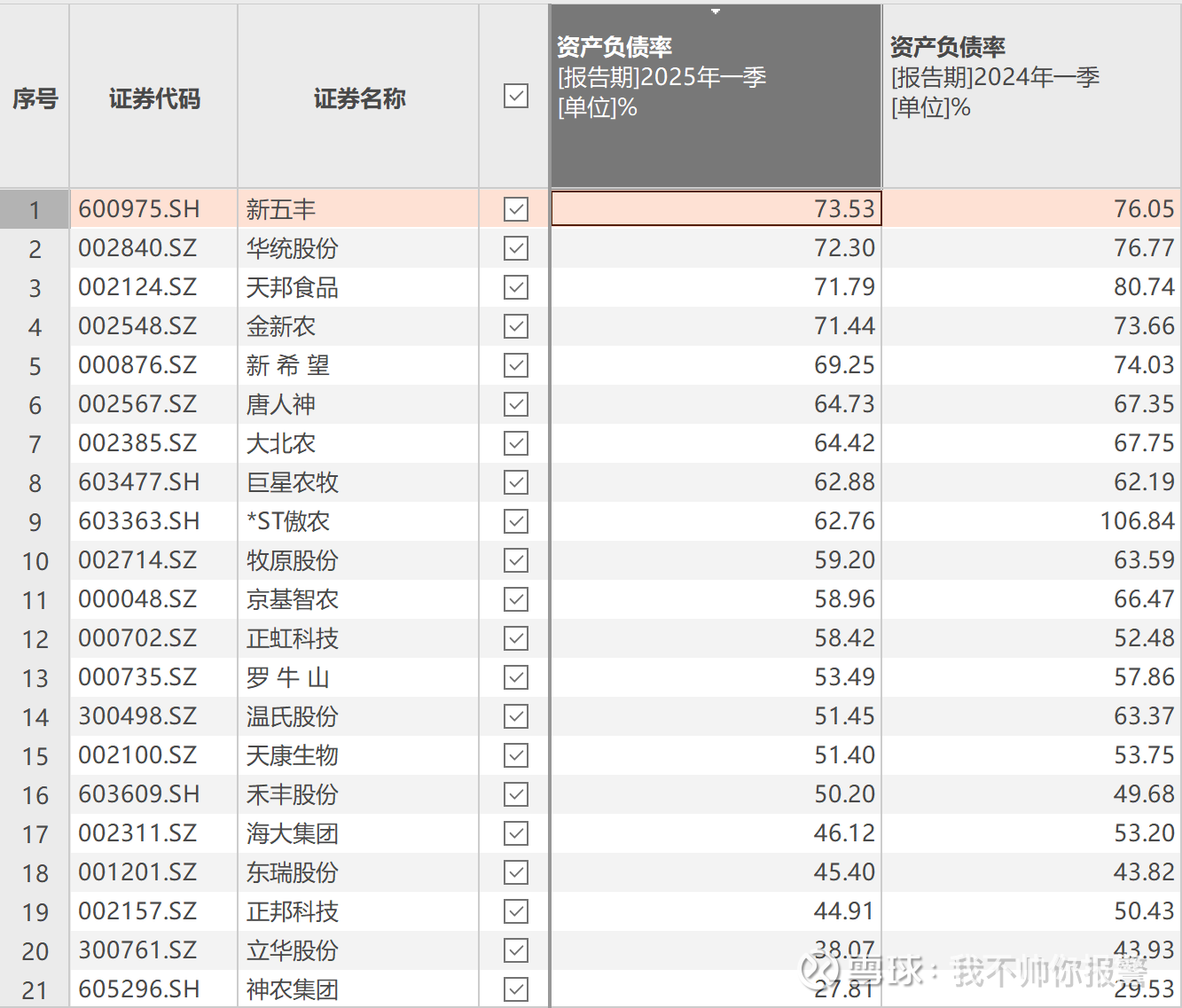Click the highlighted 73.53 cell
Screen dimensions: 1182x1008
point(716,209)
